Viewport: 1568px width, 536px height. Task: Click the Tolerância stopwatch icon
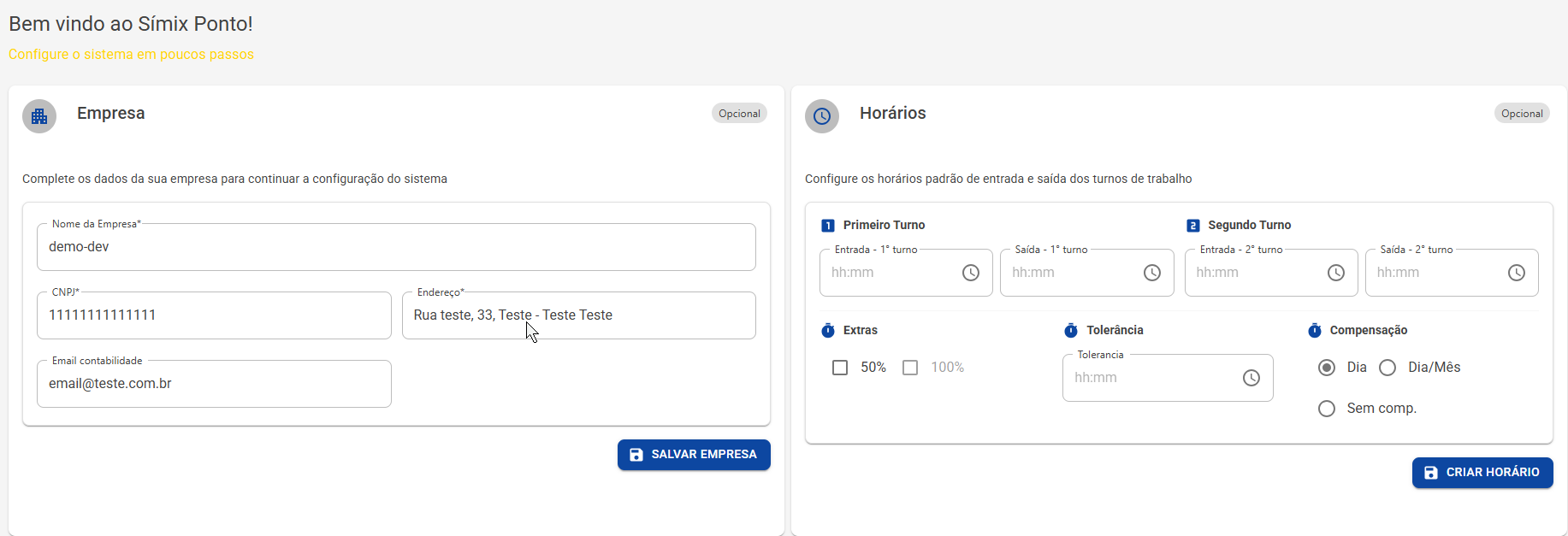coord(1071,330)
